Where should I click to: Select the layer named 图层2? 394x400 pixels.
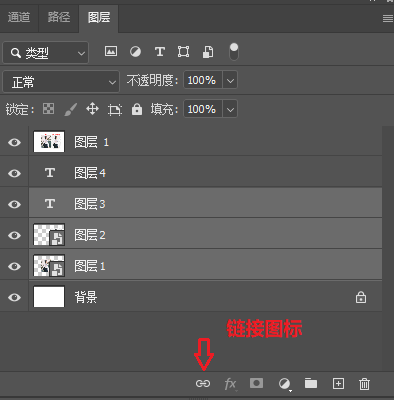(x=90, y=235)
